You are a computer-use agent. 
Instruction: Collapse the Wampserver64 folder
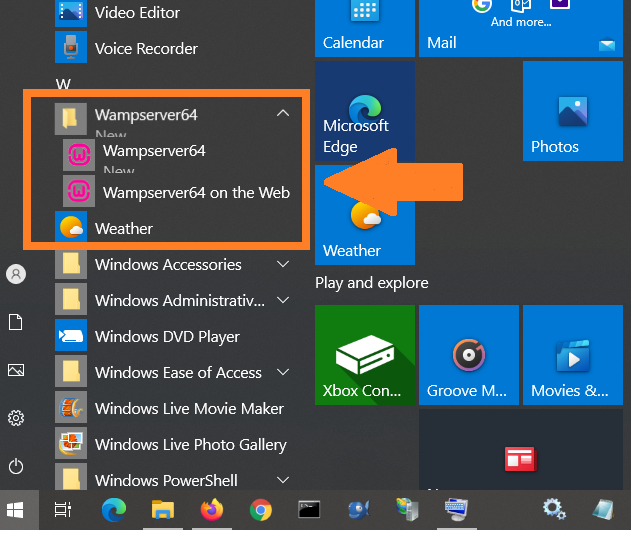pyautogui.click(x=283, y=115)
